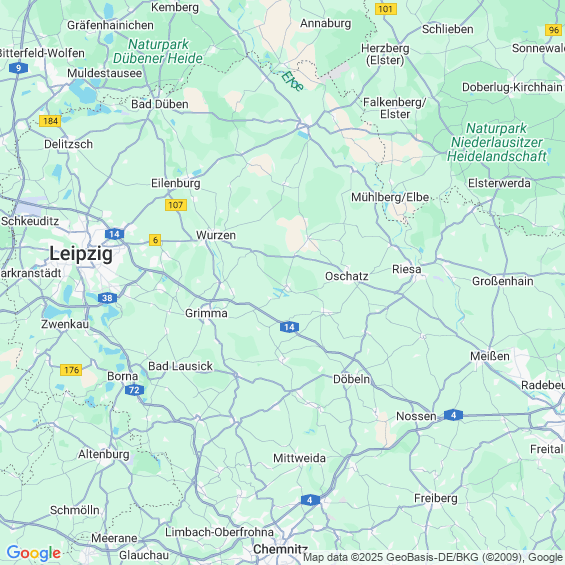Viewport: 565px width, 565px height.
Task: Click the Elbe river label
Action: (x=292, y=81)
